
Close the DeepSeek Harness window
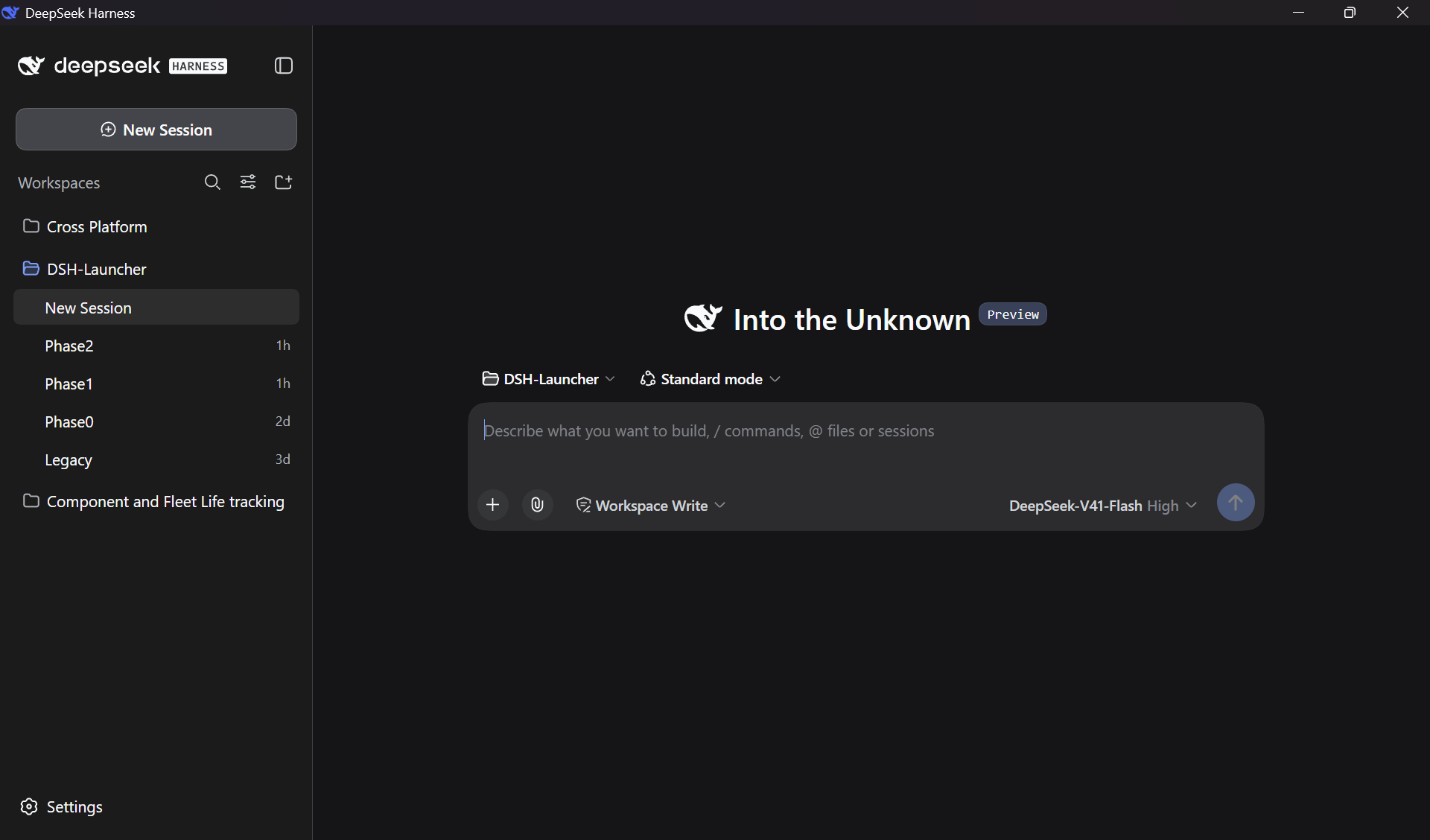coord(1403,13)
